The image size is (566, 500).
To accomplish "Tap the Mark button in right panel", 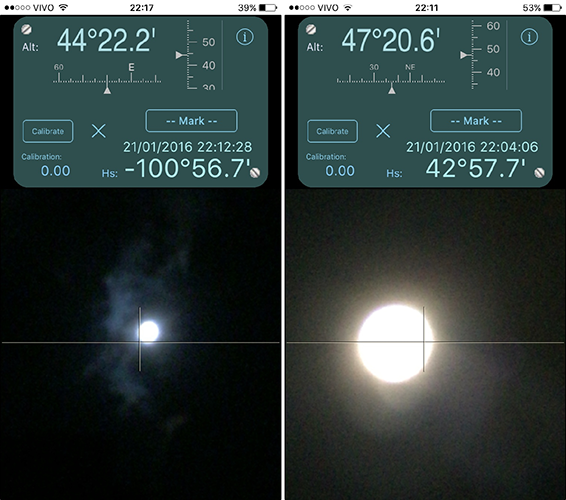I will (476, 121).
